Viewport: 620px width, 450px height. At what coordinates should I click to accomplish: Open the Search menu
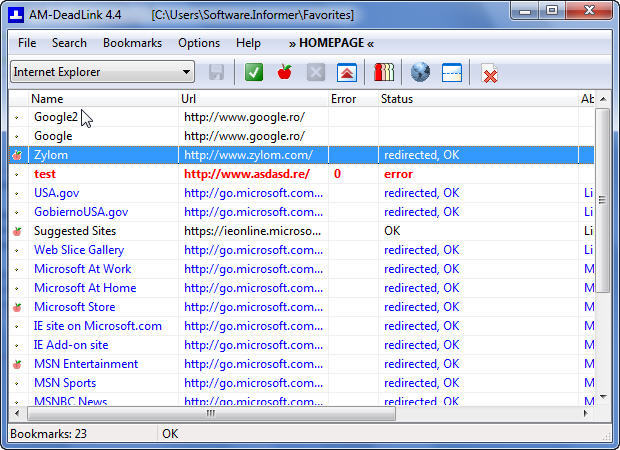tap(69, 43)
